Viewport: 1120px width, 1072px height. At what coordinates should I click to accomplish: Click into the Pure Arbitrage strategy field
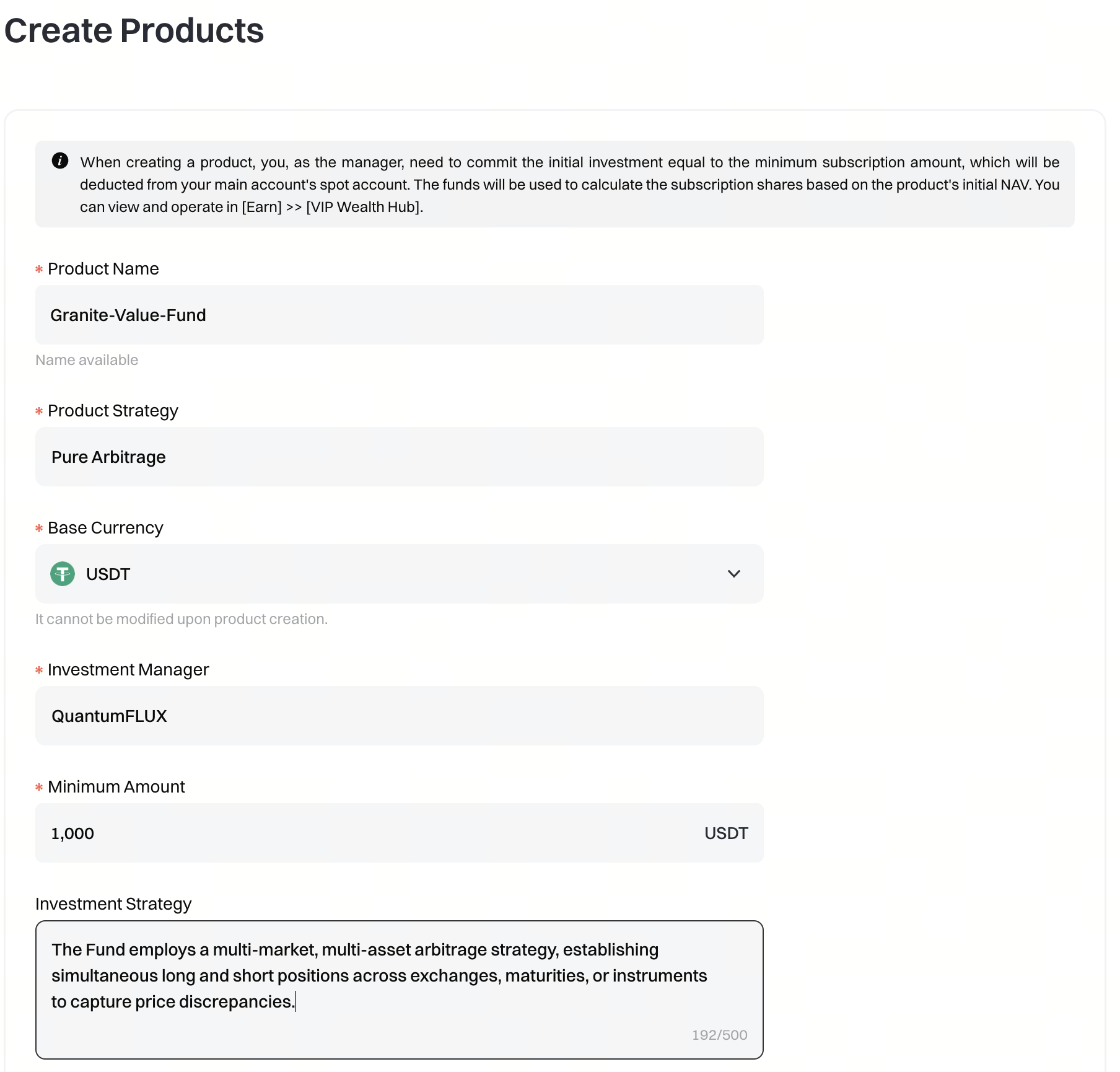[399, 457]
